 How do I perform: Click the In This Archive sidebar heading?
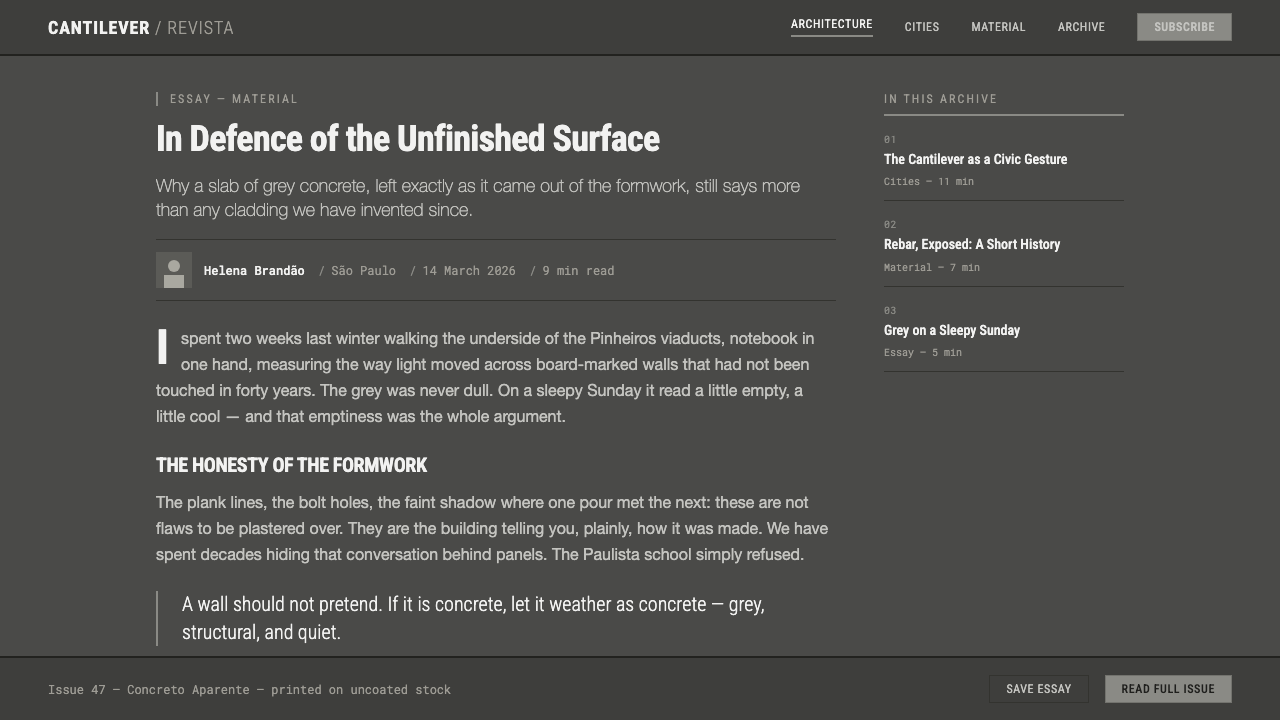pos(941,99)
